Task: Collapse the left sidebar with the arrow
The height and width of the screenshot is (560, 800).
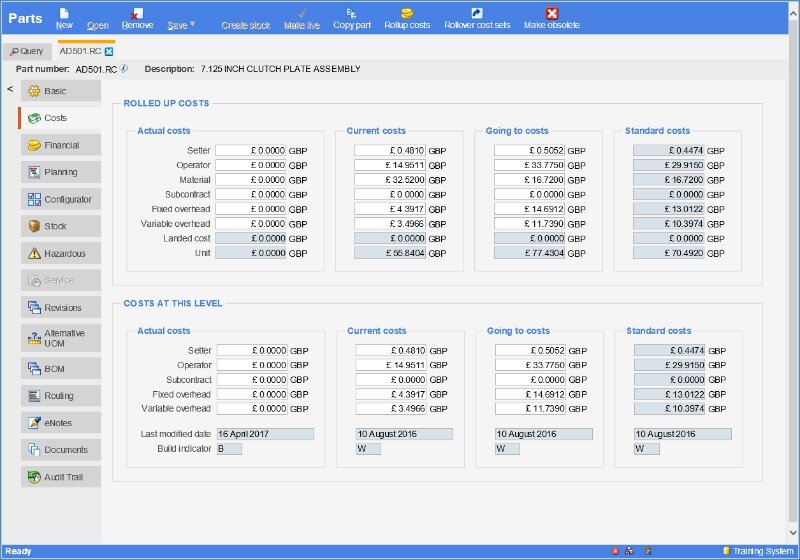Action: [x=10, y=90]
